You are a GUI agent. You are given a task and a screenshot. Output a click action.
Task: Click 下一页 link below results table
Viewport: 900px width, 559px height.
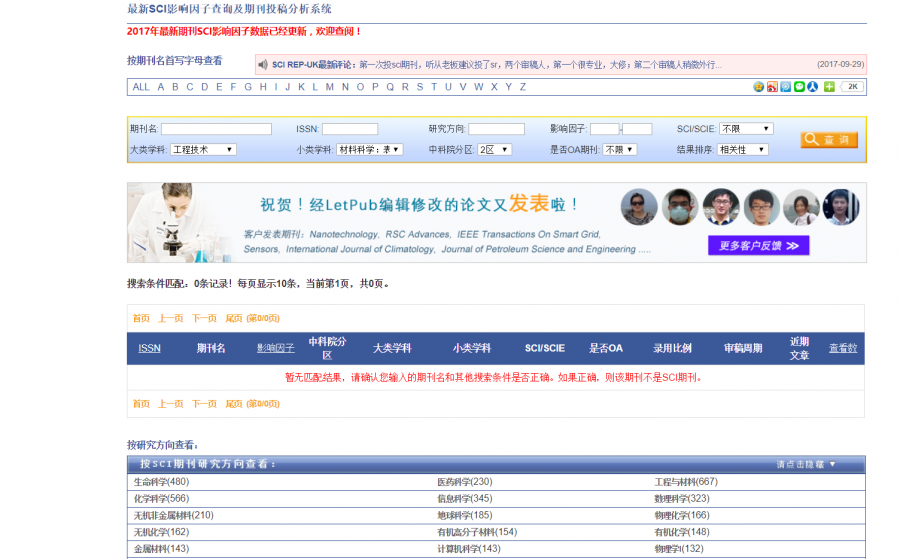click(204, 404)
